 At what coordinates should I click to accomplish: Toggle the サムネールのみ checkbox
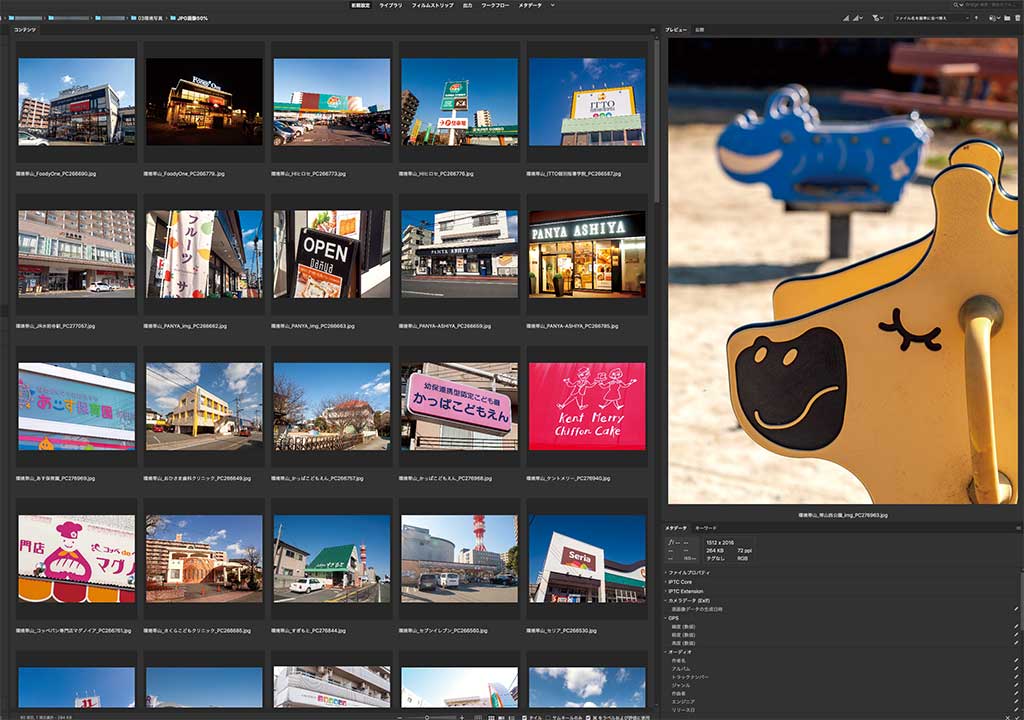pyautogui.click(x=548, y=717)
